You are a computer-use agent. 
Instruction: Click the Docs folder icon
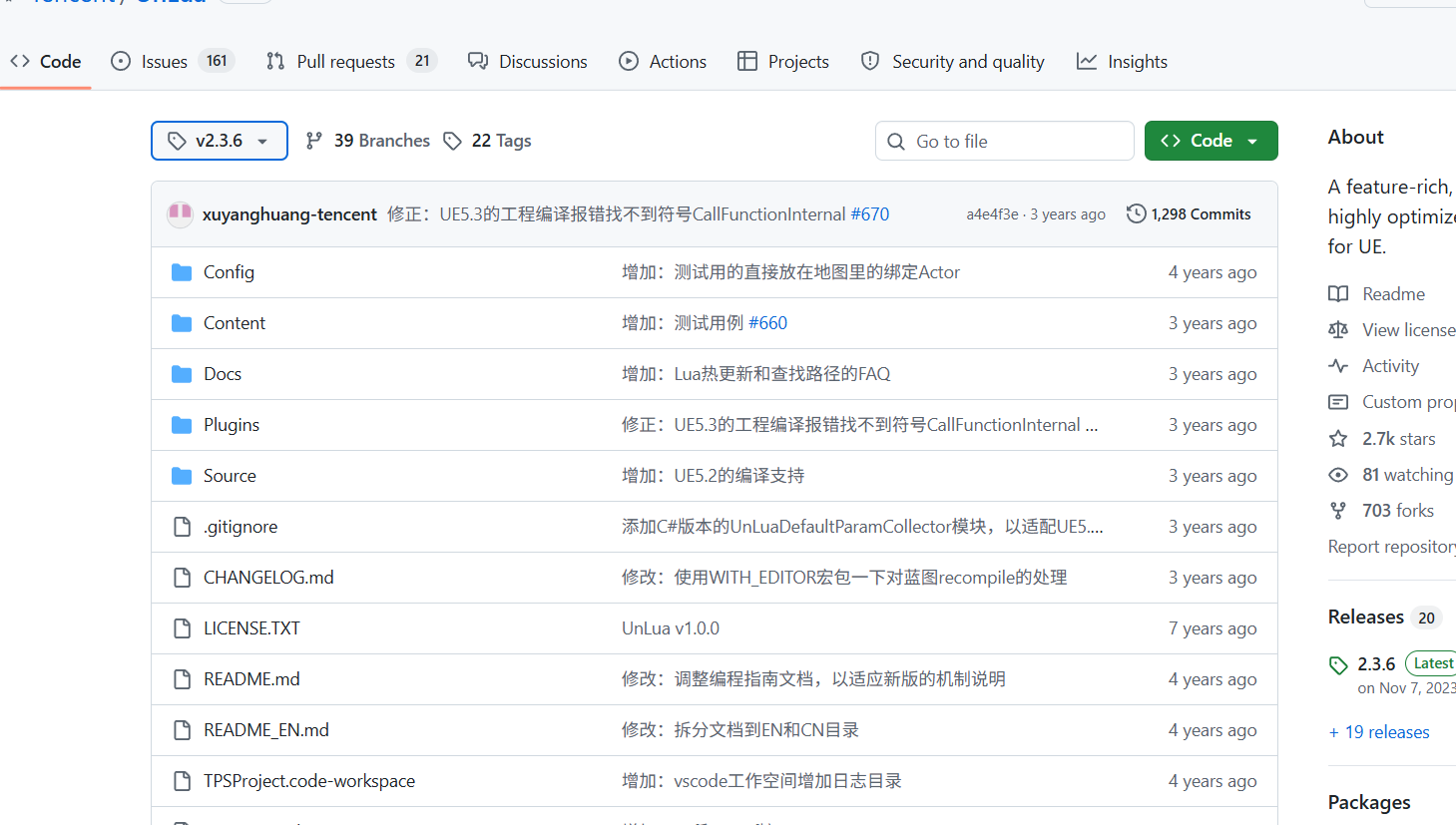[182, 374]
